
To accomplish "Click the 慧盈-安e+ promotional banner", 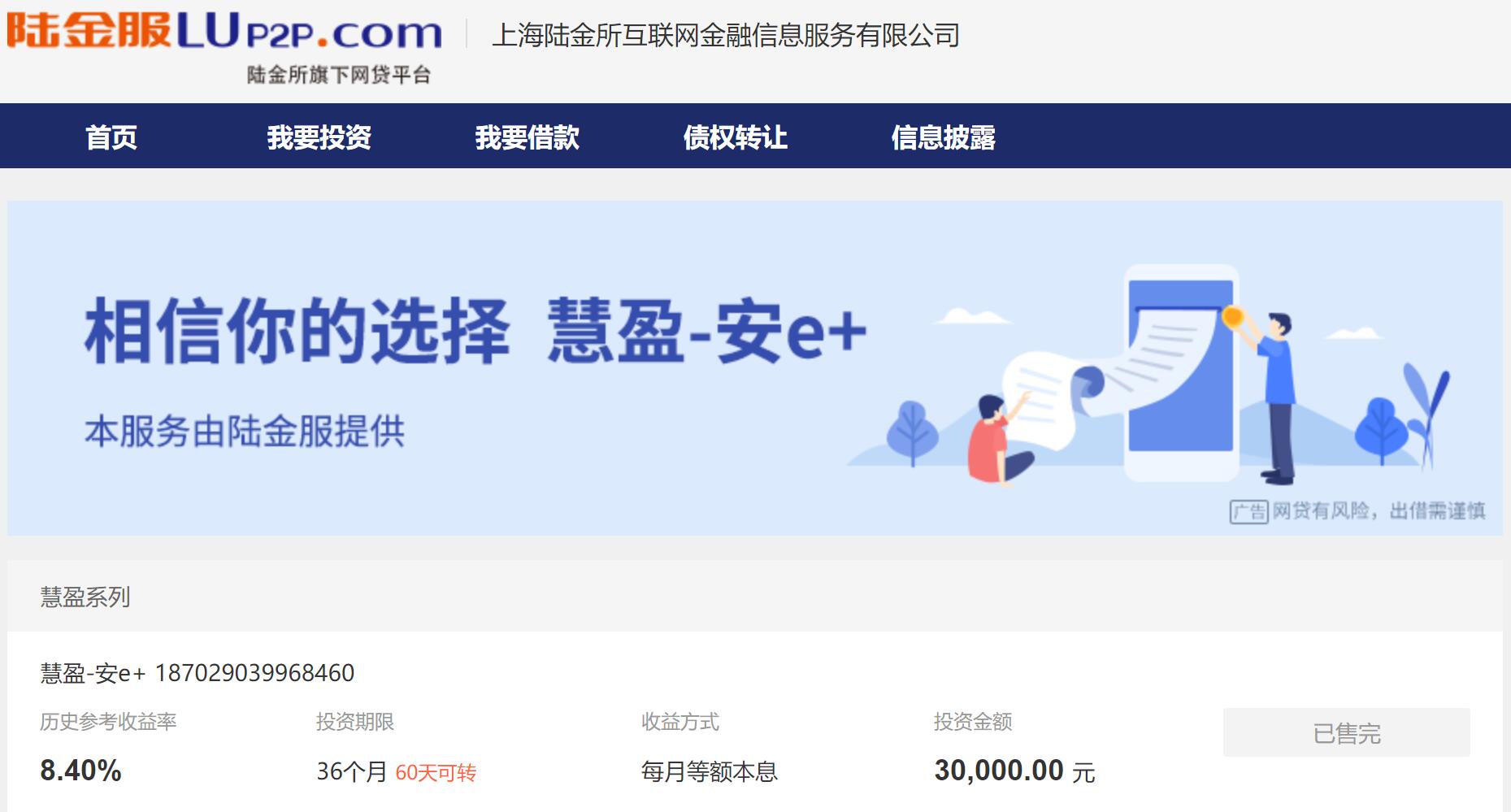I will 755,368.
